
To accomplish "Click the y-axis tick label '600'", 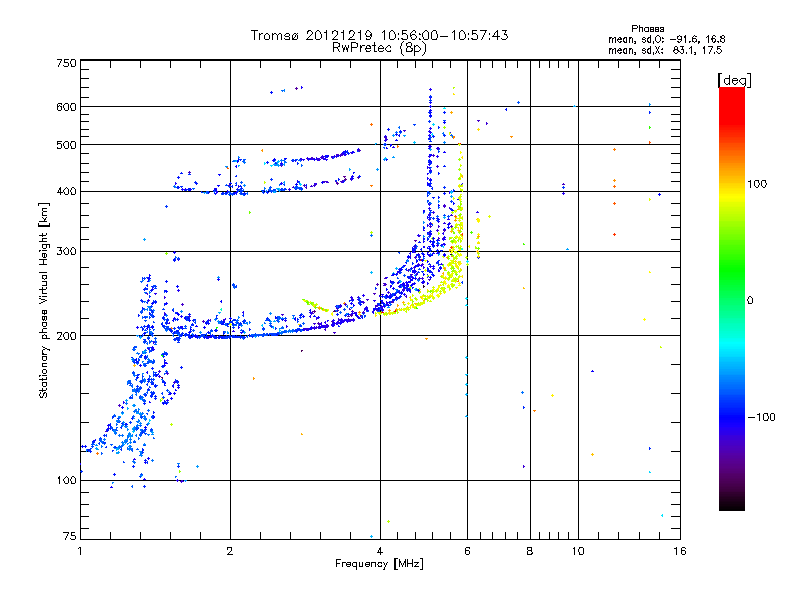I will (x=66, y=107).
